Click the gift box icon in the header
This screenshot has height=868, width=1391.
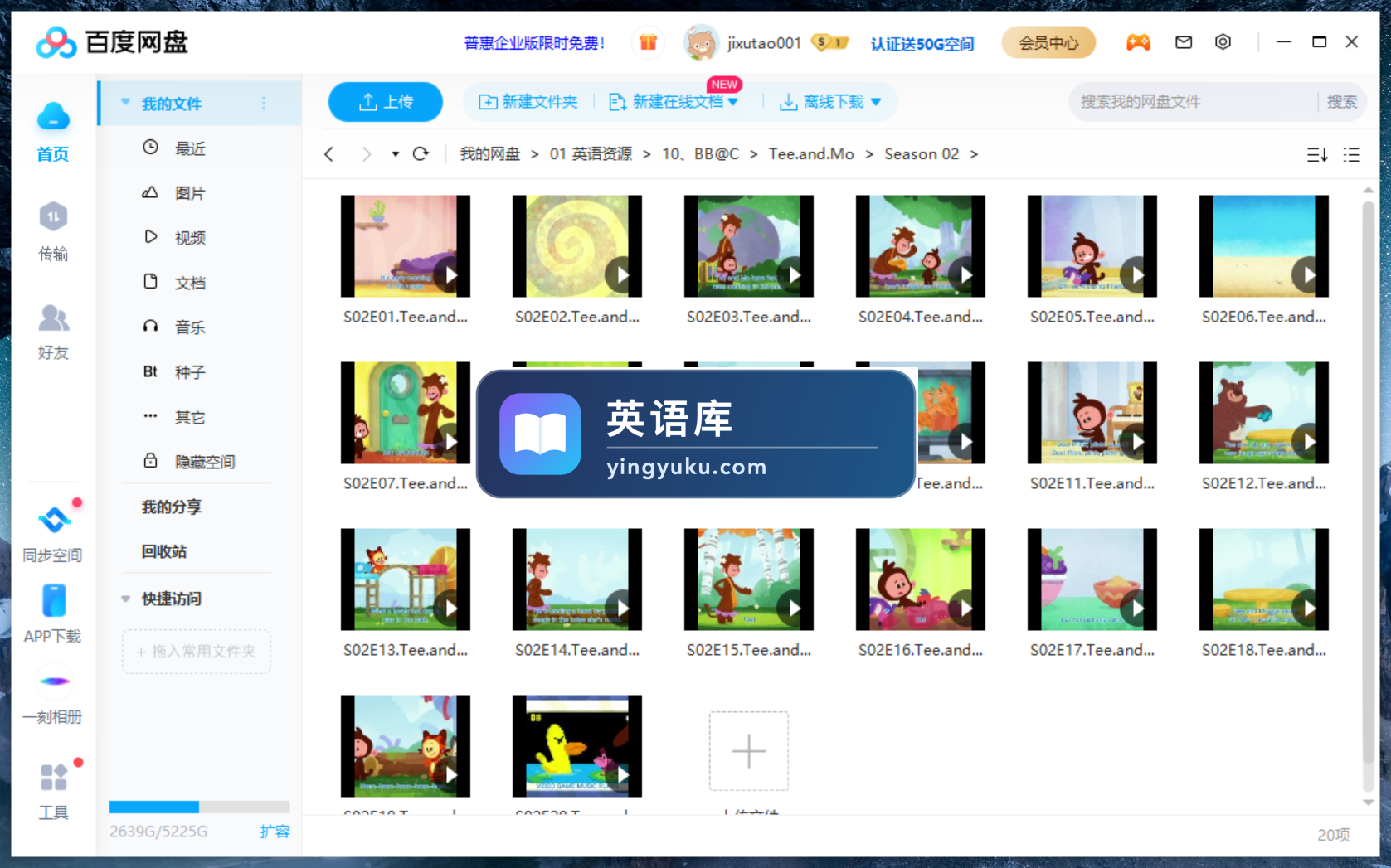648,42
